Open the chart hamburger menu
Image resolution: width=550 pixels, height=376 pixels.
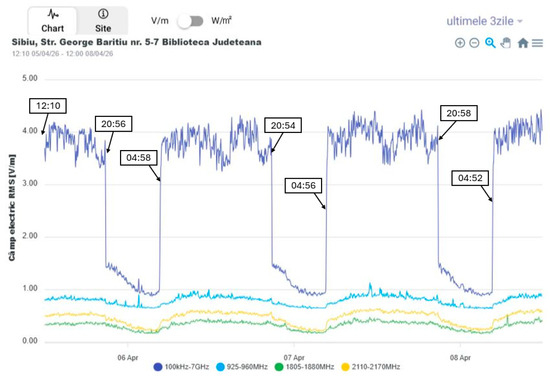537,43
